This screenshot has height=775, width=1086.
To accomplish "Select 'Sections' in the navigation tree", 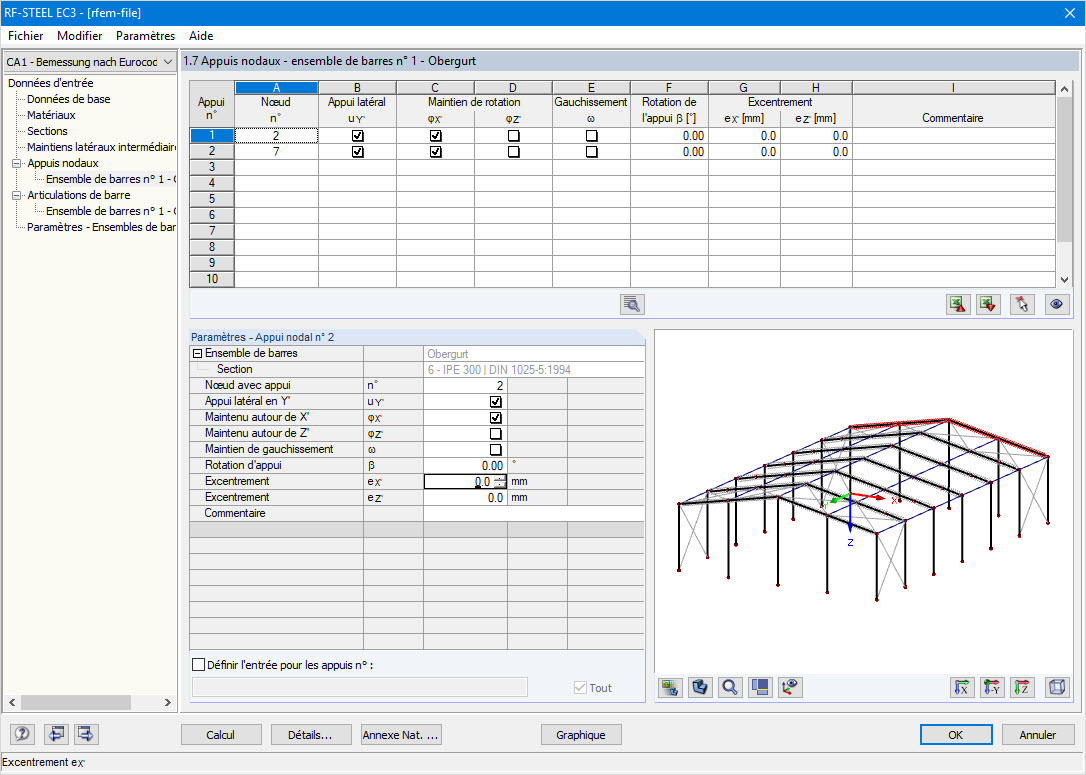I will pyautogui.click(x=47, y=131).
